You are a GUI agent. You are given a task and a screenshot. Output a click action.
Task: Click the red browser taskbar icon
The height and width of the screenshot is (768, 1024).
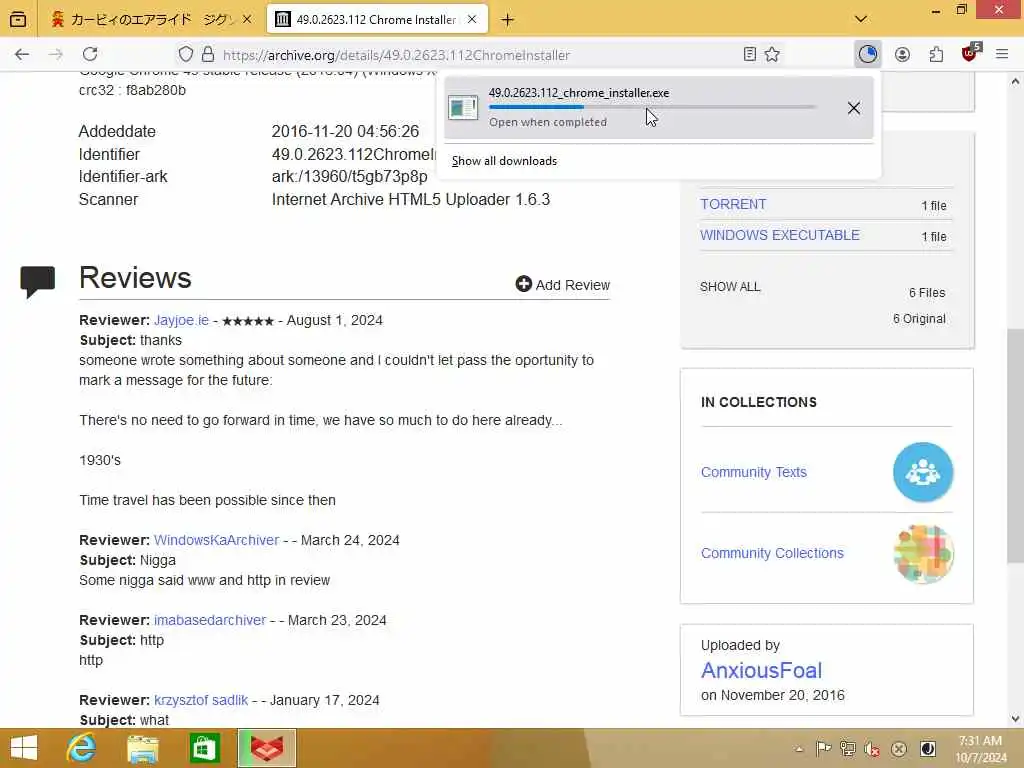[x=267, y=748]
